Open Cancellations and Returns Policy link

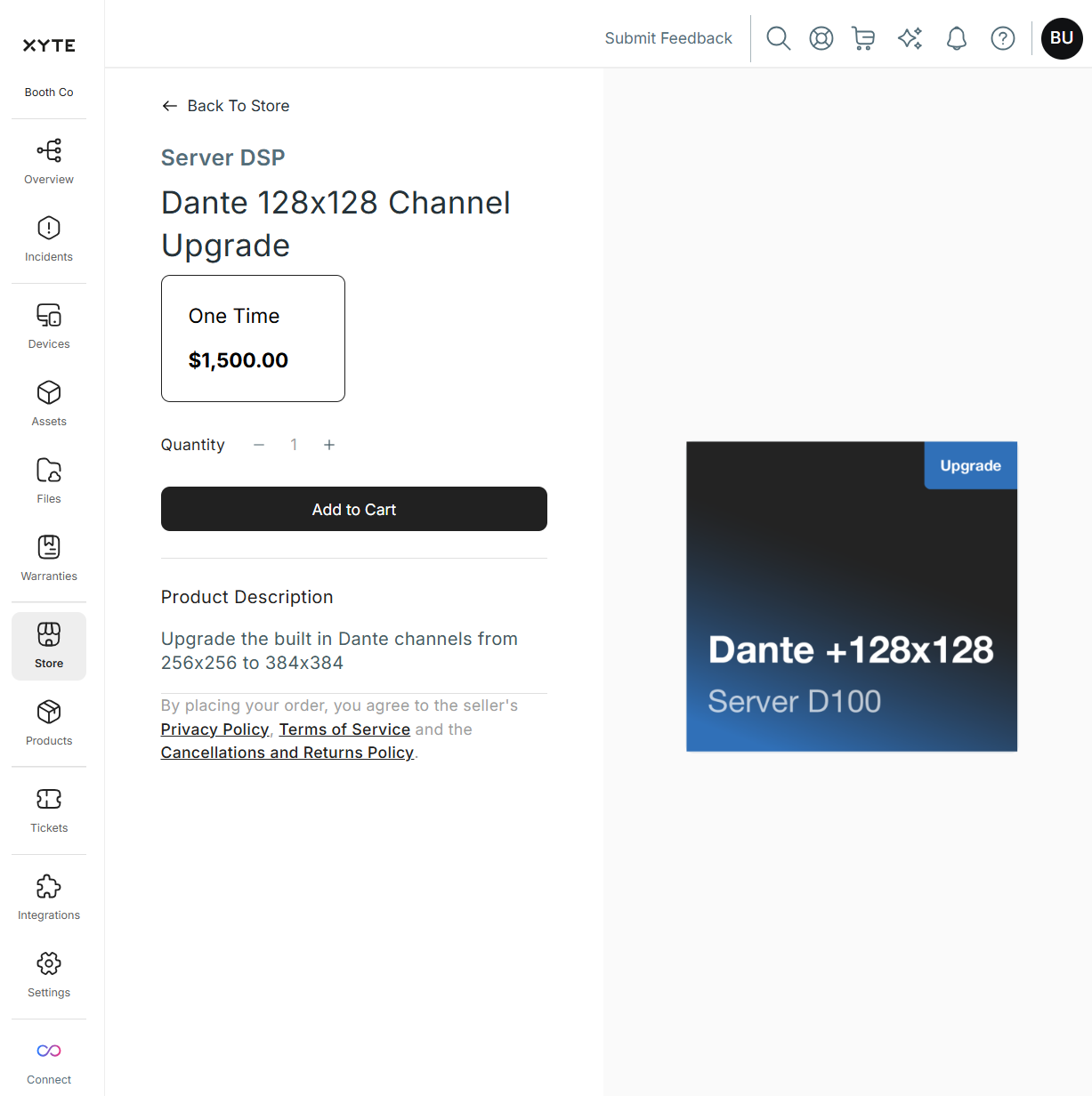click(x=287, y=753)
